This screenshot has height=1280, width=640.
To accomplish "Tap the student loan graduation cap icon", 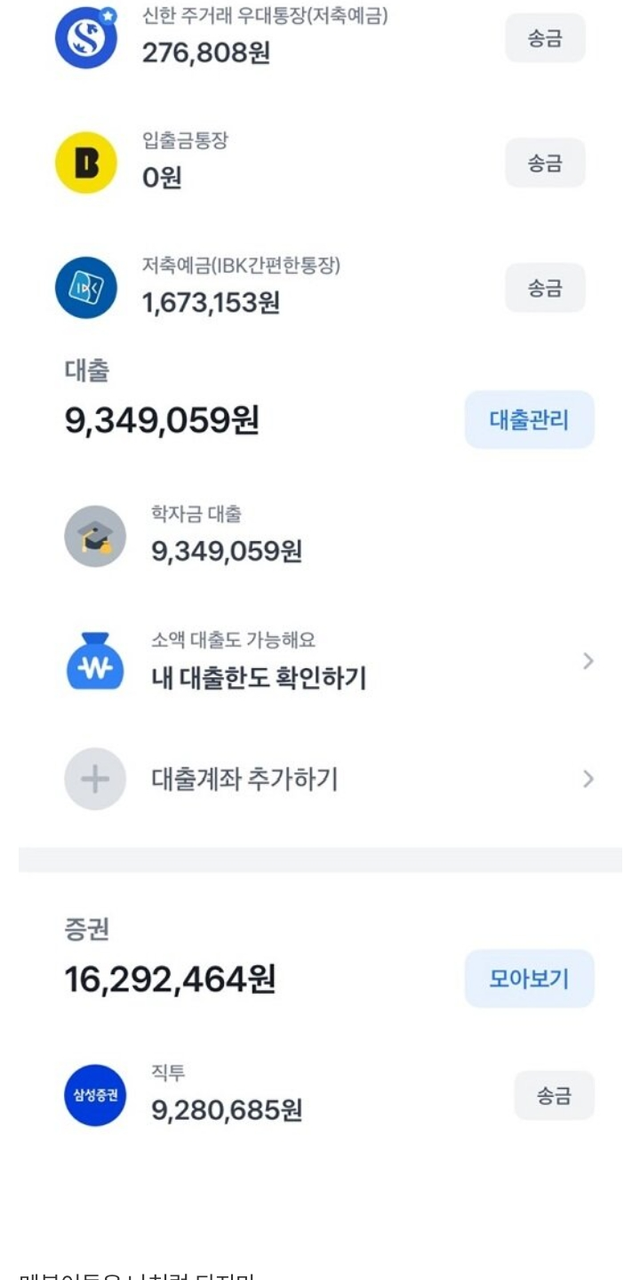I will click(95, 537).
